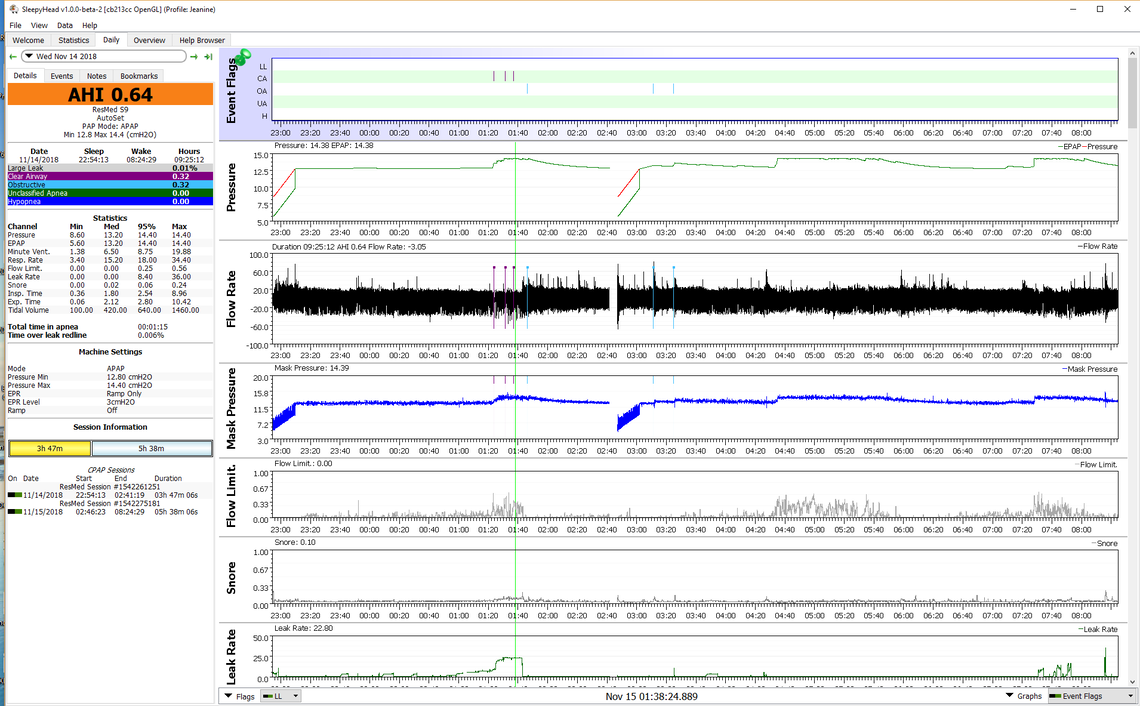Click the green pin on Event Flags graph
This screenshot has width=1140, height=706.
(244, 56)
